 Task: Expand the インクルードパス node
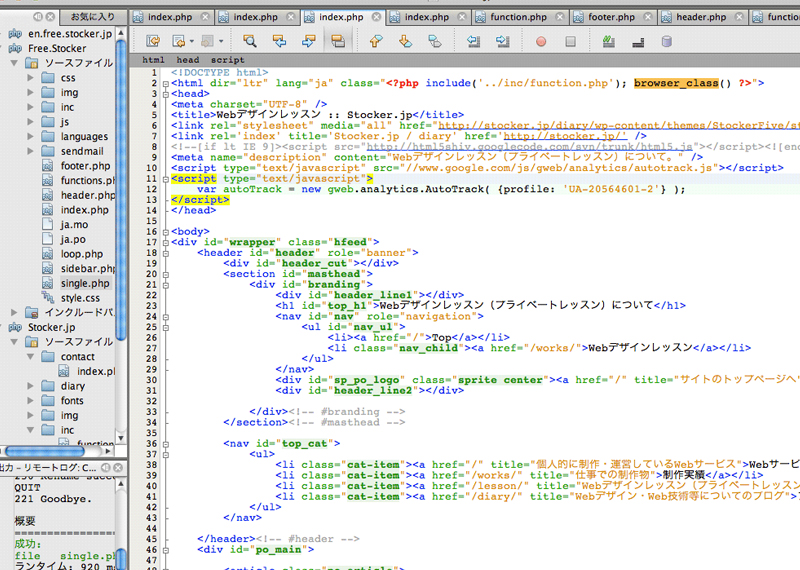[x=14, y=312]
